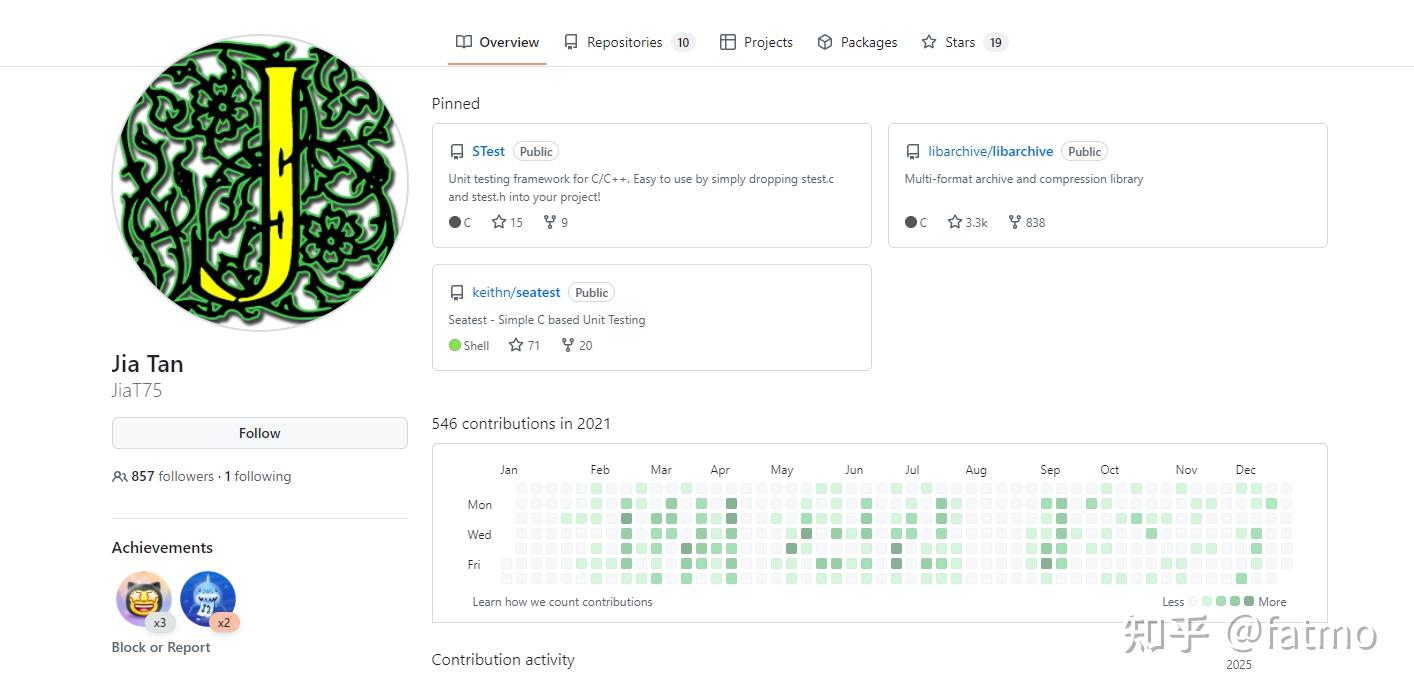1414x691 pixels.
Task: Click the Pull Shark achievement badge
Action: [x=208, y=599]
